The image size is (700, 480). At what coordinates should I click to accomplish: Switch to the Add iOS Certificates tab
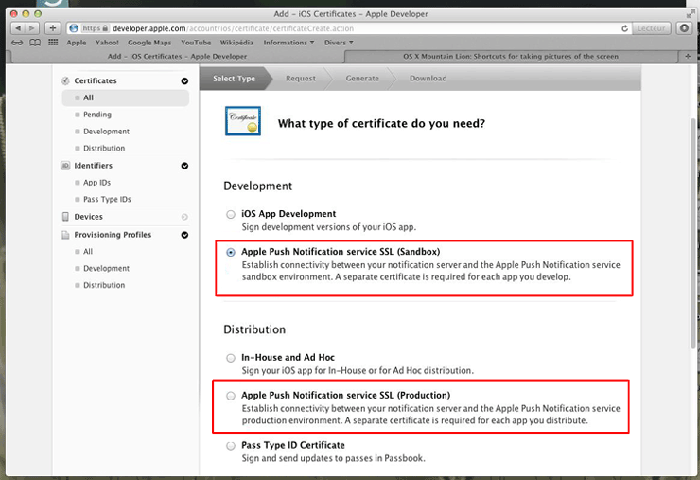point(177,56)
